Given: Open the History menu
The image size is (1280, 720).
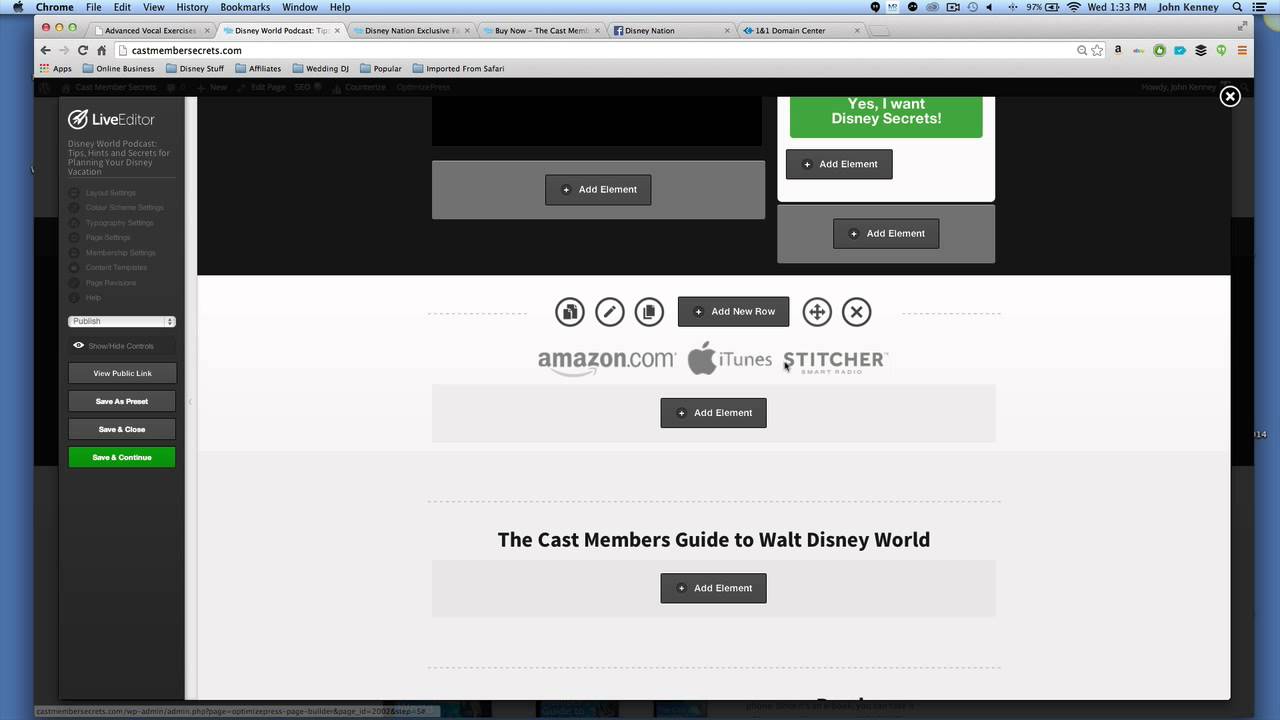Looking at the screenshot, I should pyautogui.click(x=192, y=7).
